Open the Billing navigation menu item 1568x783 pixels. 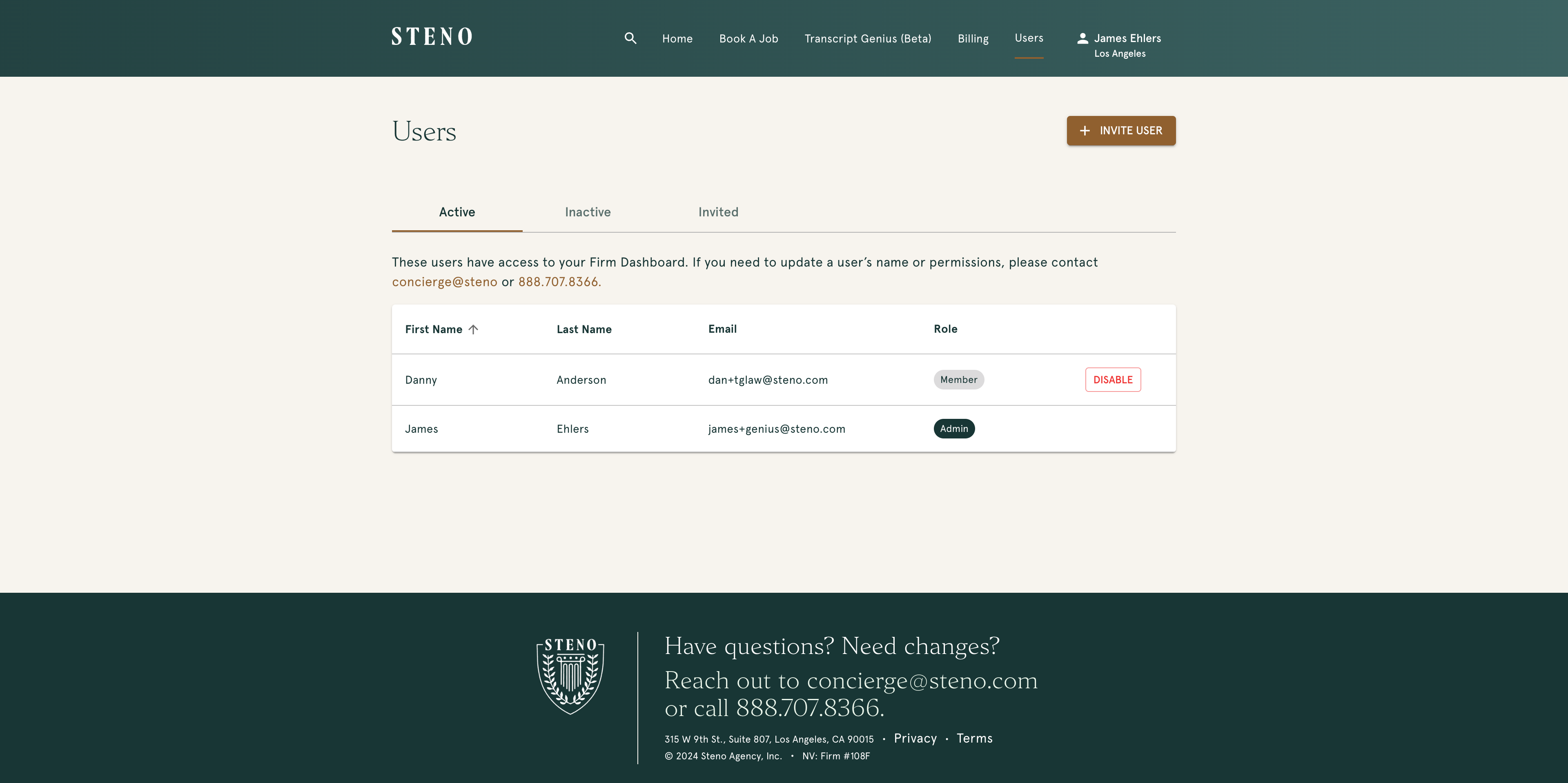coord(972,38)
